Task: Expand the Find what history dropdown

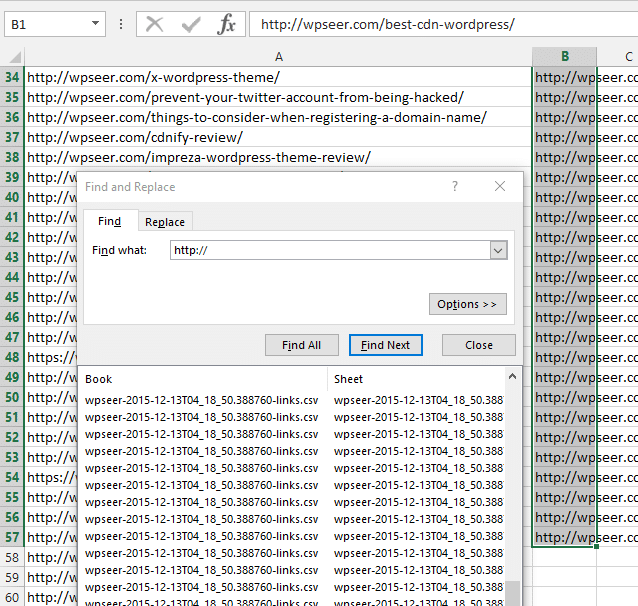Action: 498,250
